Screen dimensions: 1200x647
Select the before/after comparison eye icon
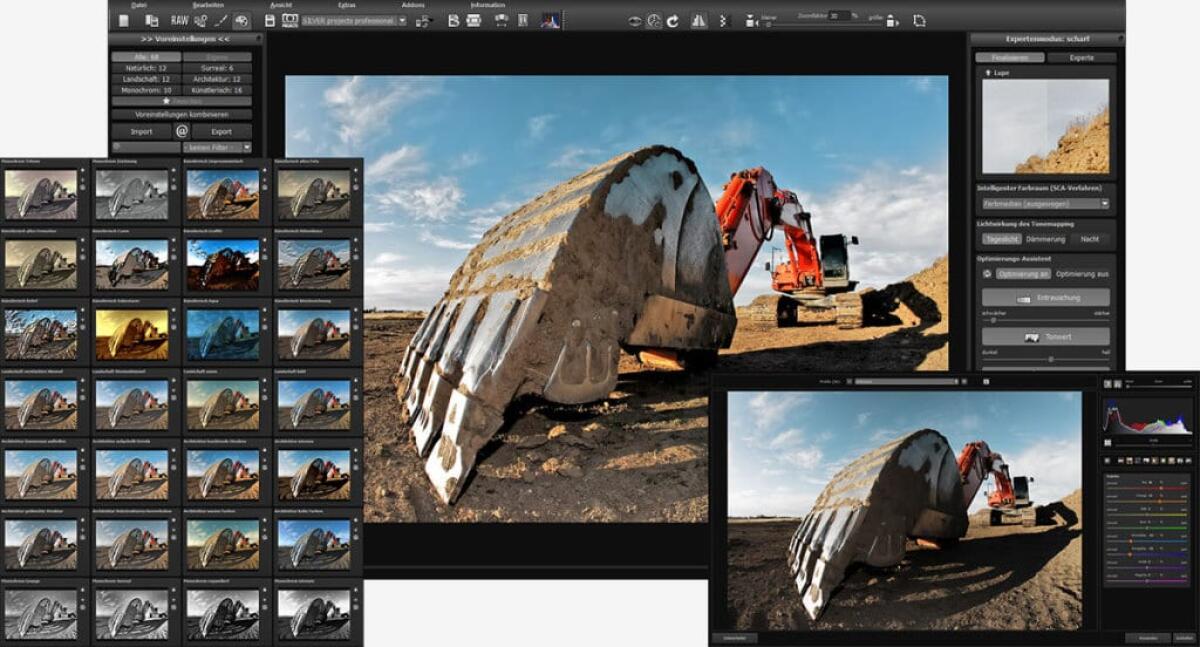pyautogui.click(x=634, y=19)
